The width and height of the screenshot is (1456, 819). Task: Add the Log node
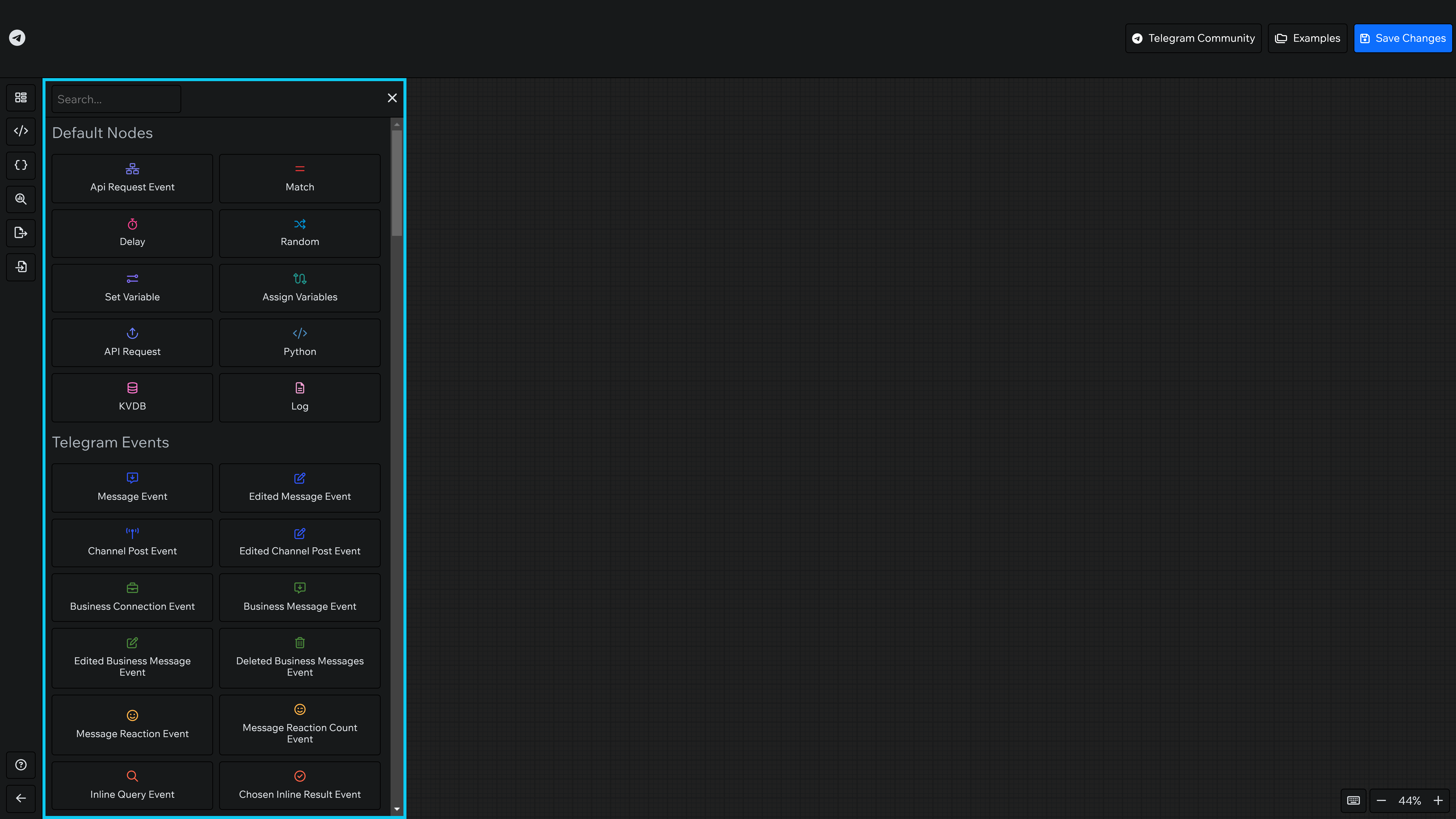[300, 397]
